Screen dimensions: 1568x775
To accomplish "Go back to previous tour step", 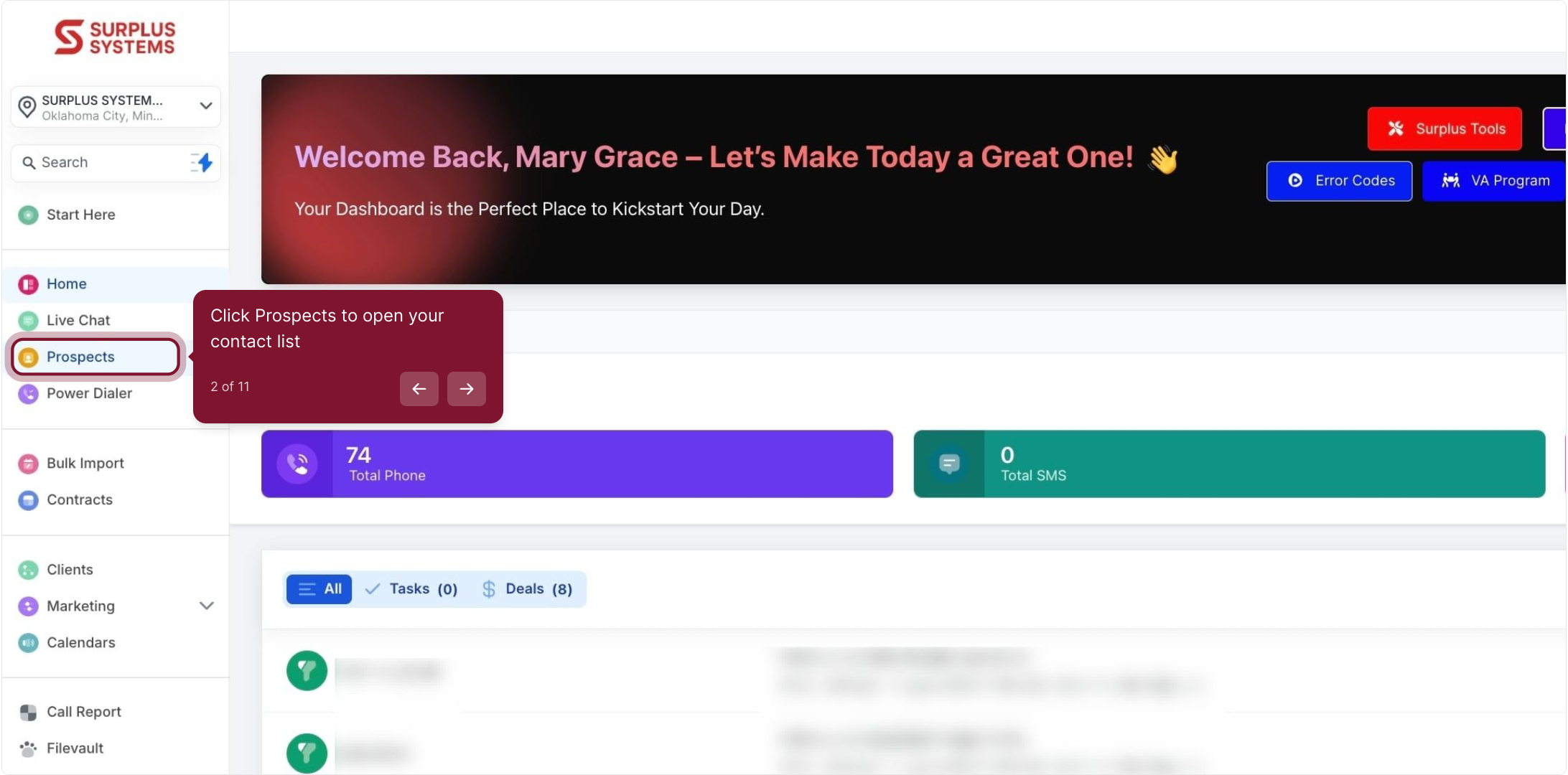I will click(x=419, y=389).
